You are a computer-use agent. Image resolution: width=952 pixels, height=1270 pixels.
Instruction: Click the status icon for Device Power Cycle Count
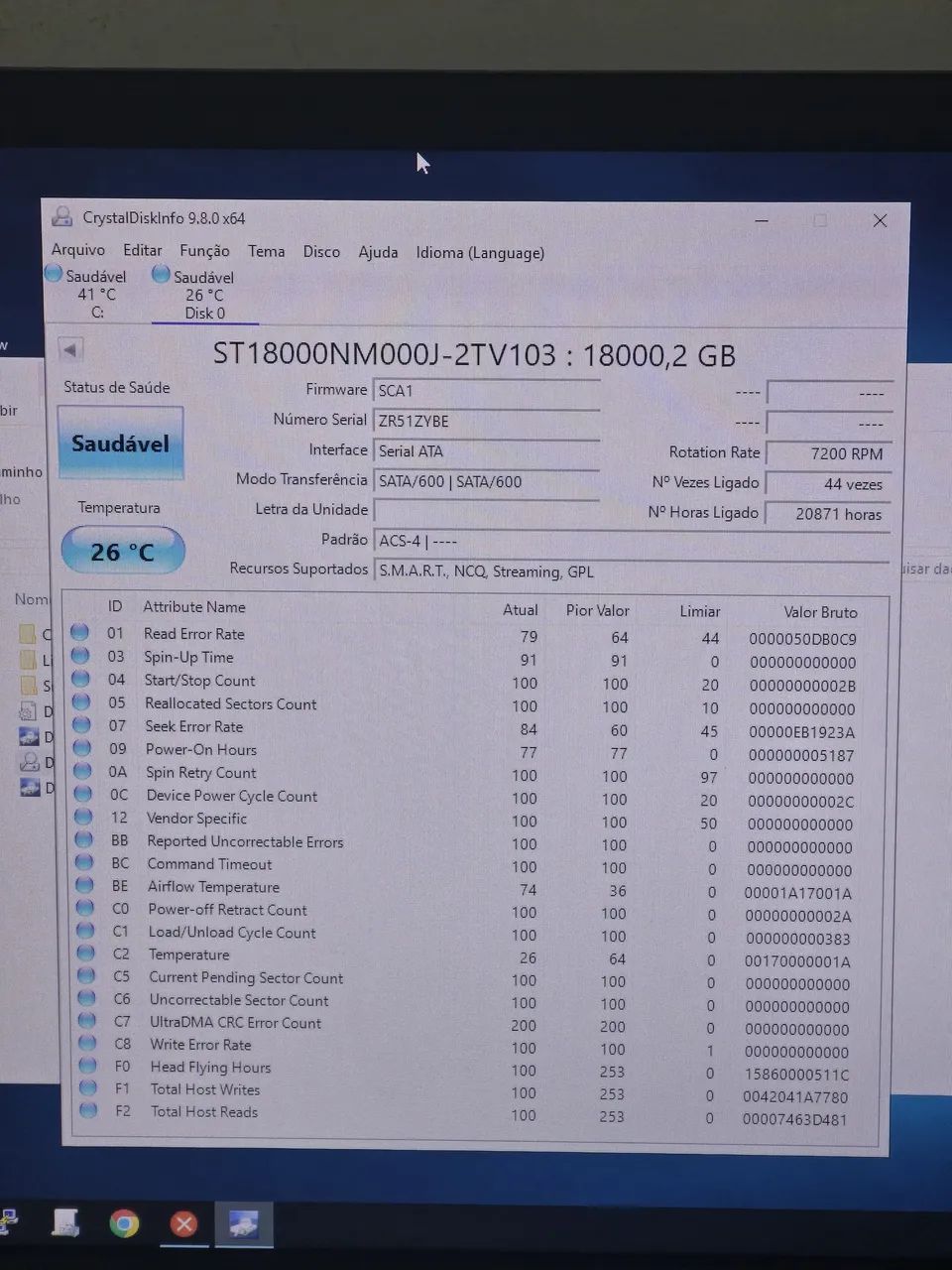83,794
